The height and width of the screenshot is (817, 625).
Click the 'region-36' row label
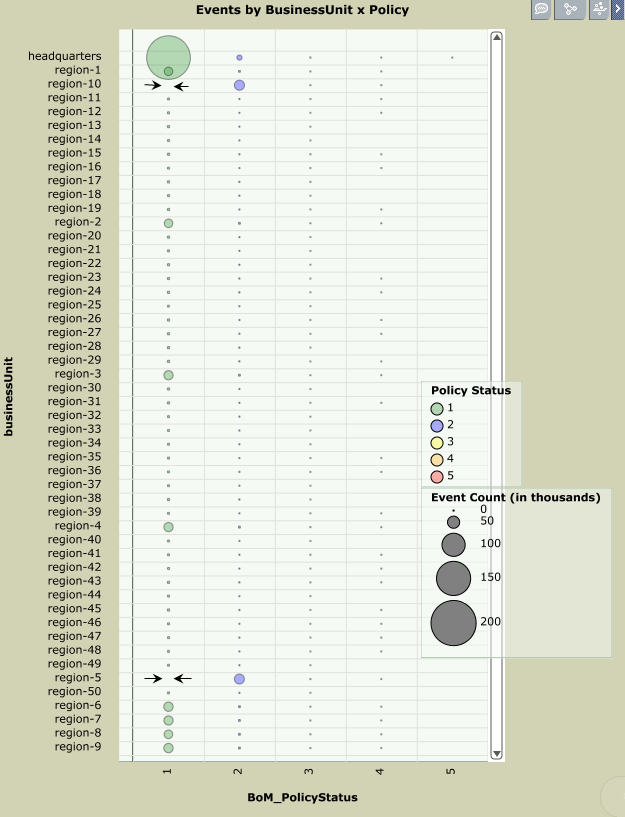point(74,471)
